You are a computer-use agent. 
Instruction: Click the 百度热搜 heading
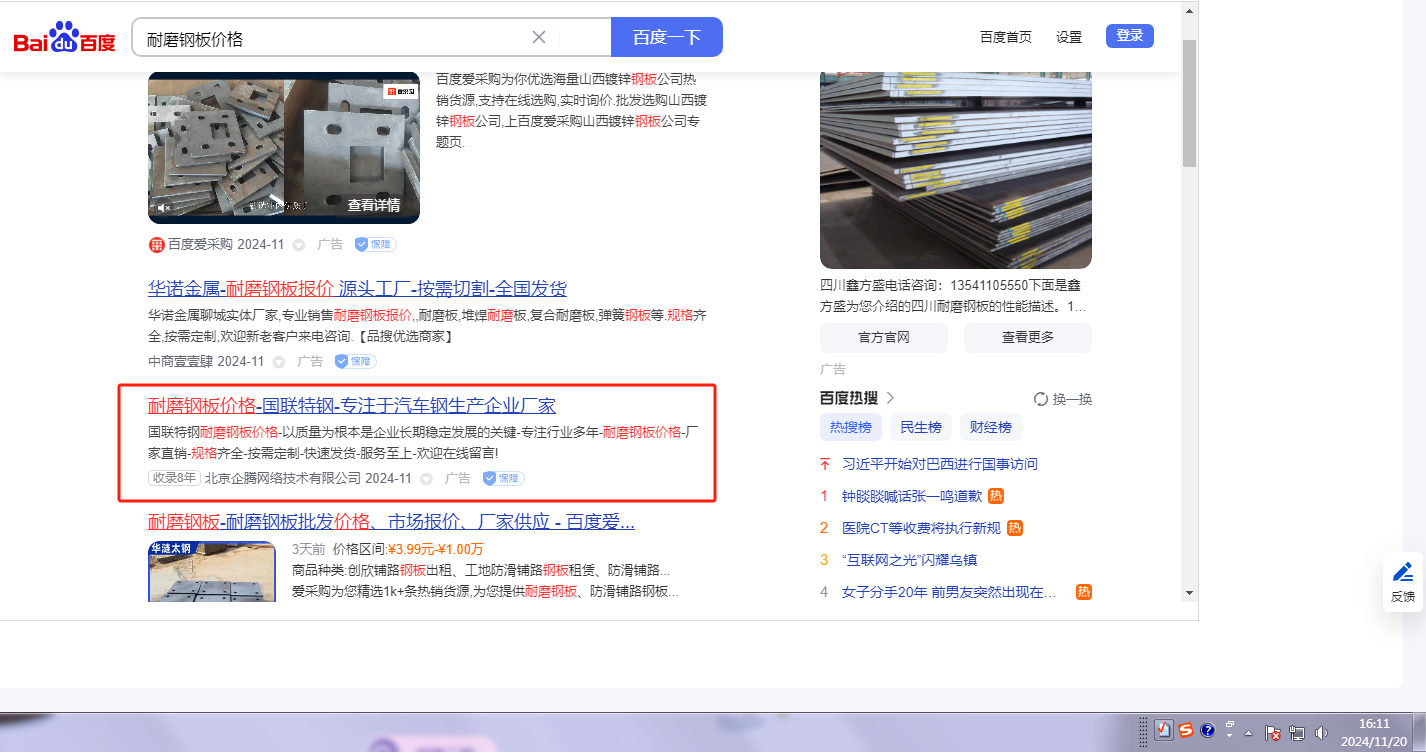[850, 398]
